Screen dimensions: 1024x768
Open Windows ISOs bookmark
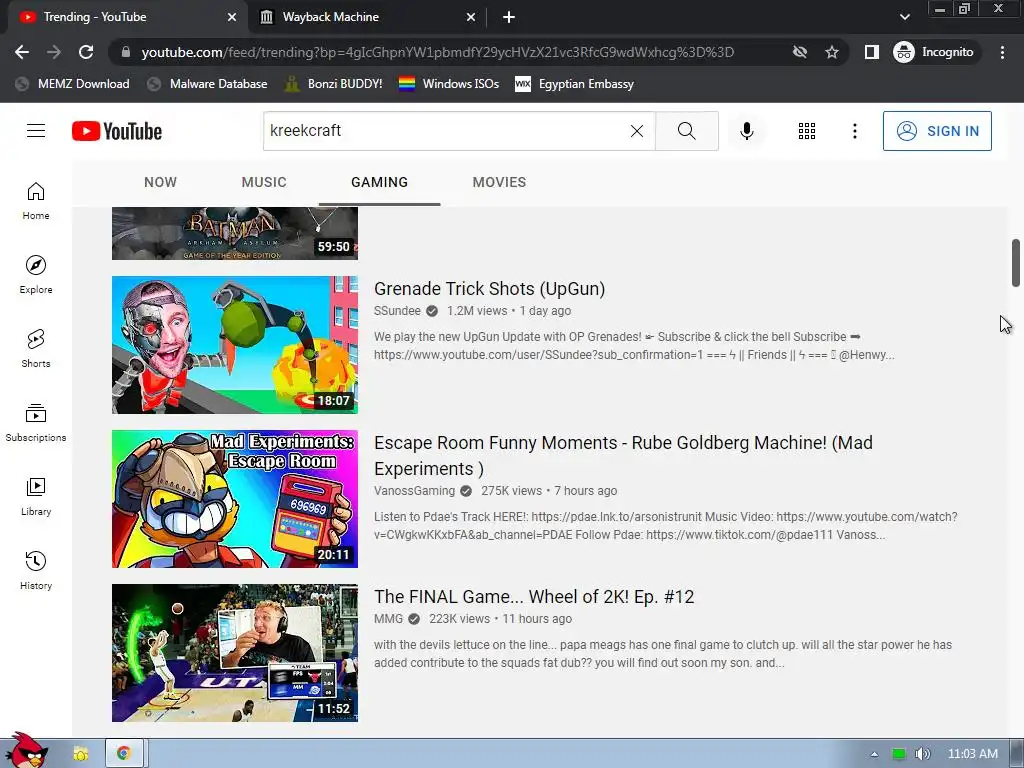[x=449, y=84]
